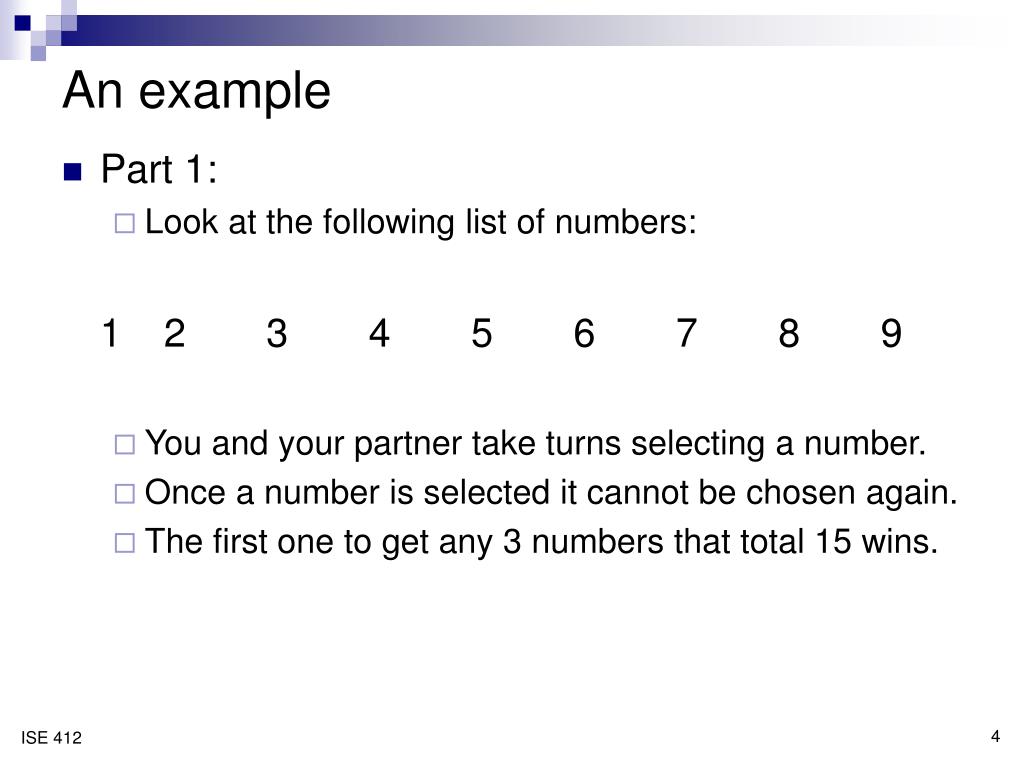The width and height of the screenshot is (1024, 768).
Task: Click the hollow bullet before 'Look at the following'
Action: click(x=125, y=223)
